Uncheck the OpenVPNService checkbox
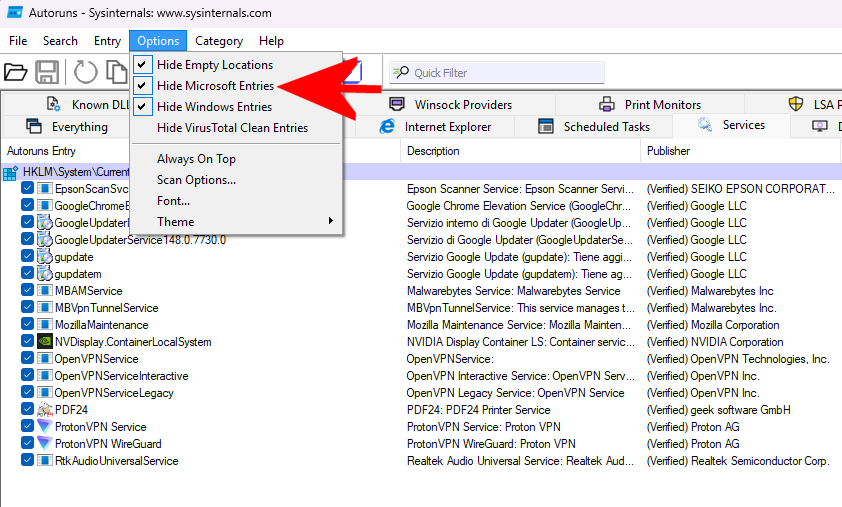Image resolution: width=842 pixels, height=507 pixels. 27,358
